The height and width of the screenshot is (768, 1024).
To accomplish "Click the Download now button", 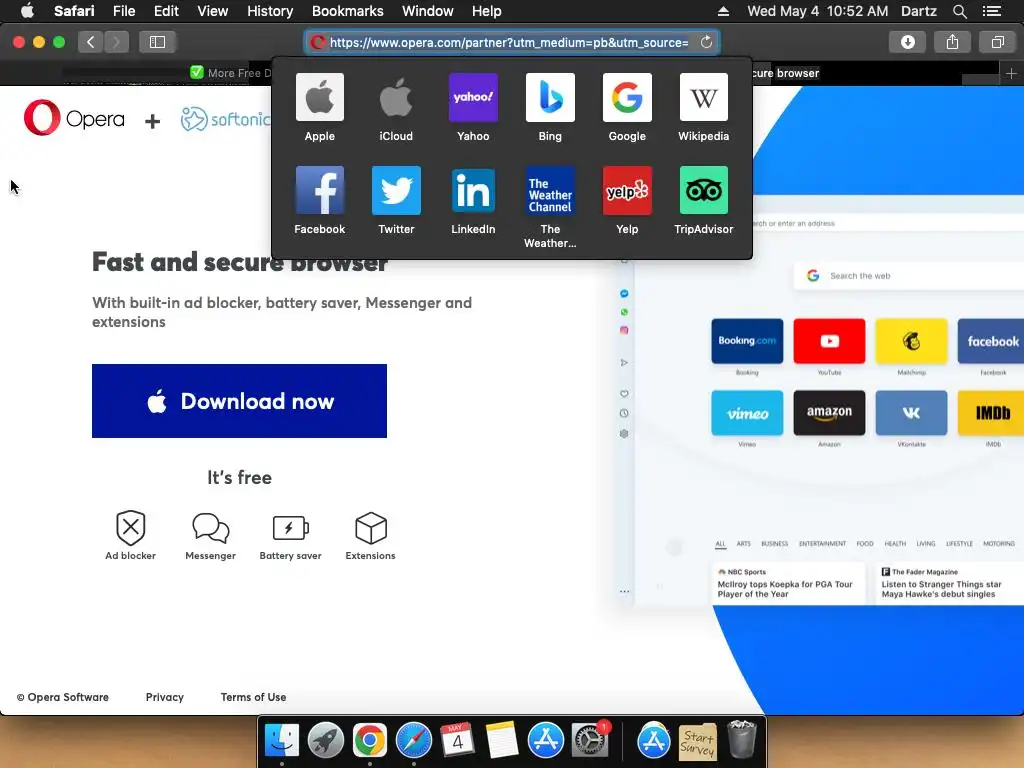I will point(239,401).
